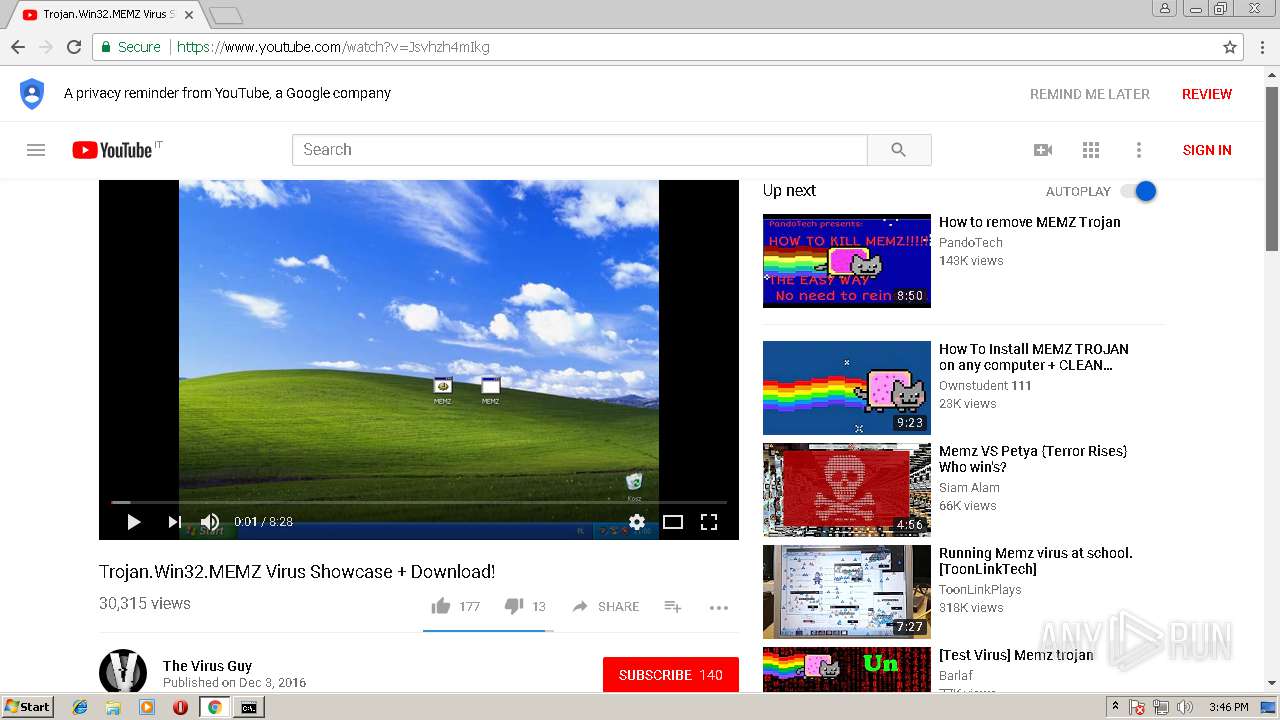The image size is (1280, 720).
Task: Toggle the Autoplay switch
Action: pos(1139,191)
